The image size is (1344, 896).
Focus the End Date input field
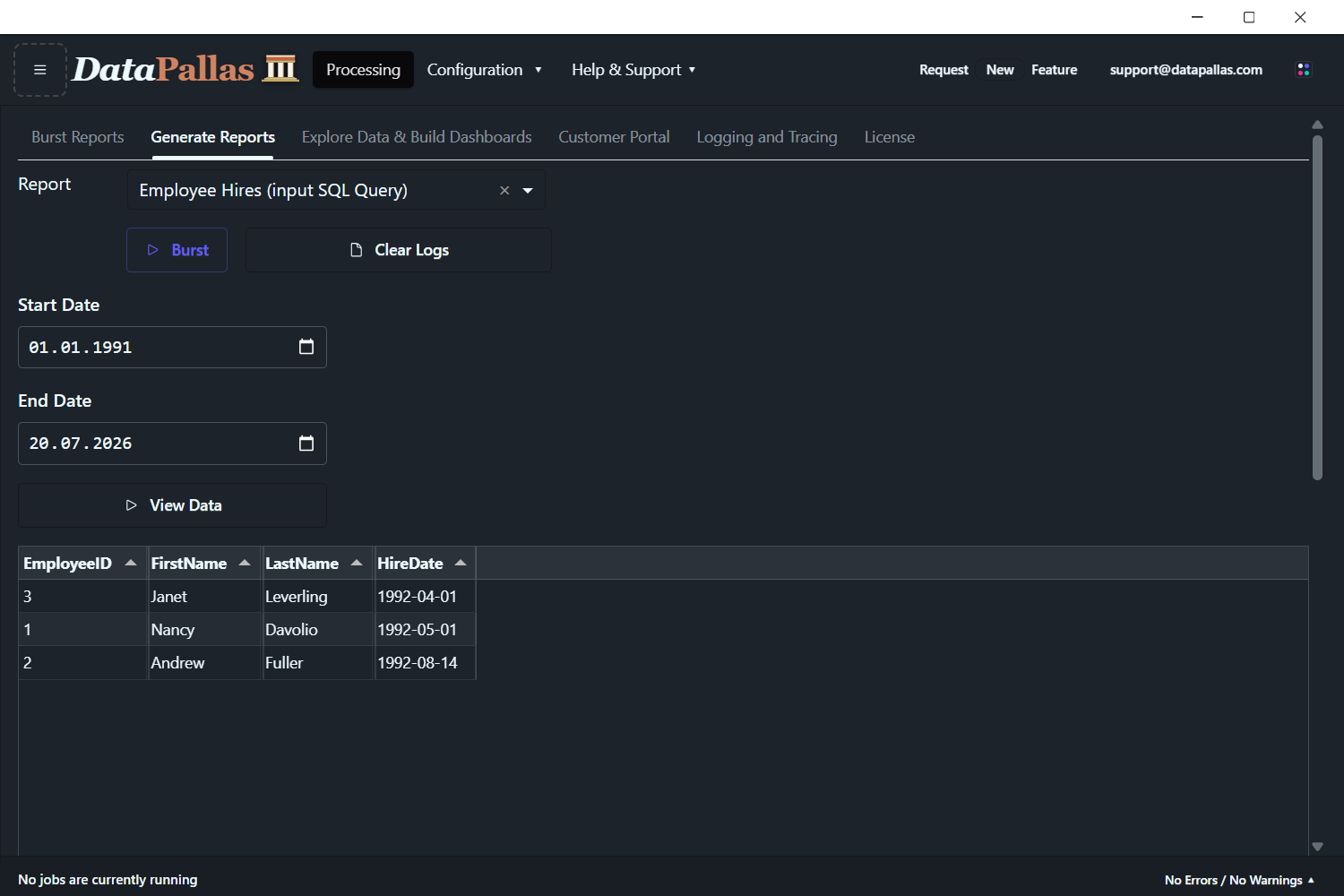click(172, 444)
